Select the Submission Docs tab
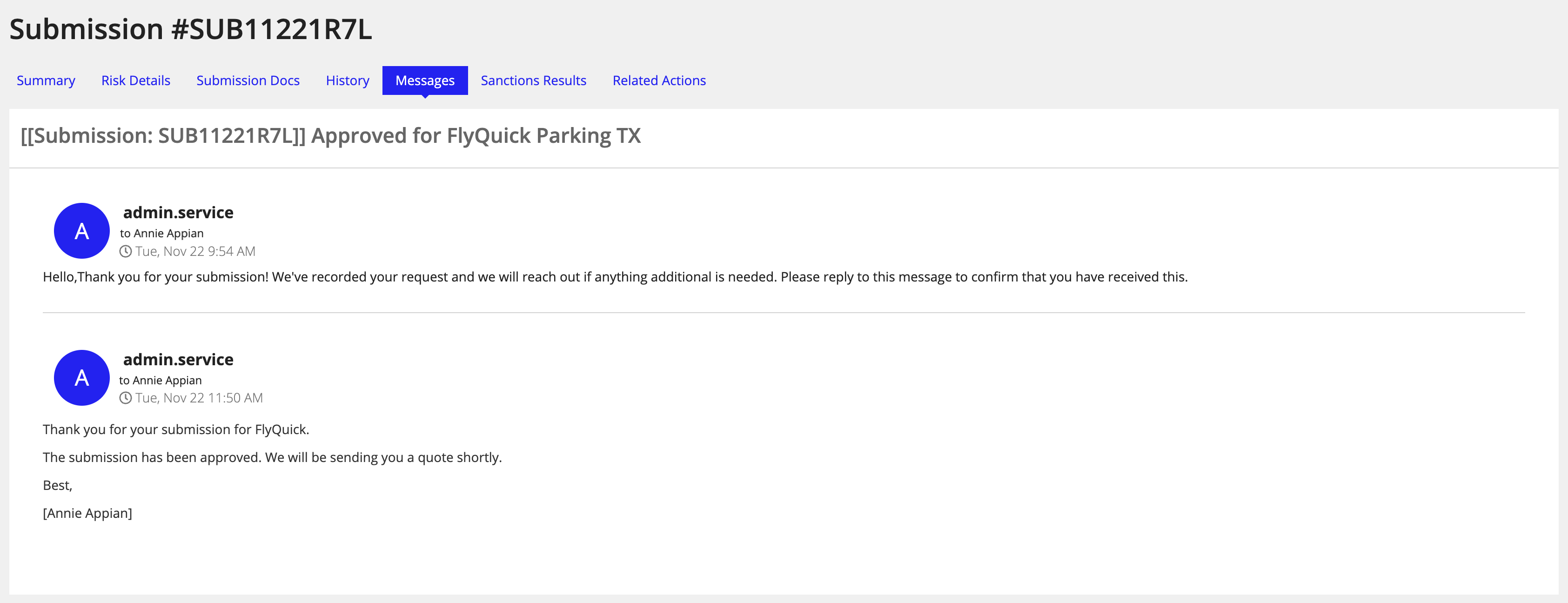Image resolution: width=1568 pixels, height=603 pixels. coord(248,80)
